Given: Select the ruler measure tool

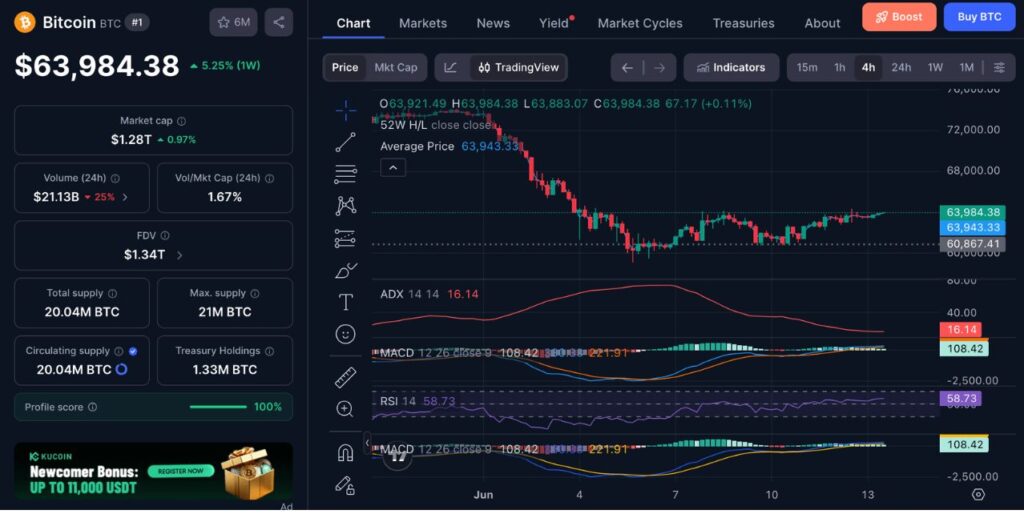Looking at the screenshot, I should tap(345, 377).
